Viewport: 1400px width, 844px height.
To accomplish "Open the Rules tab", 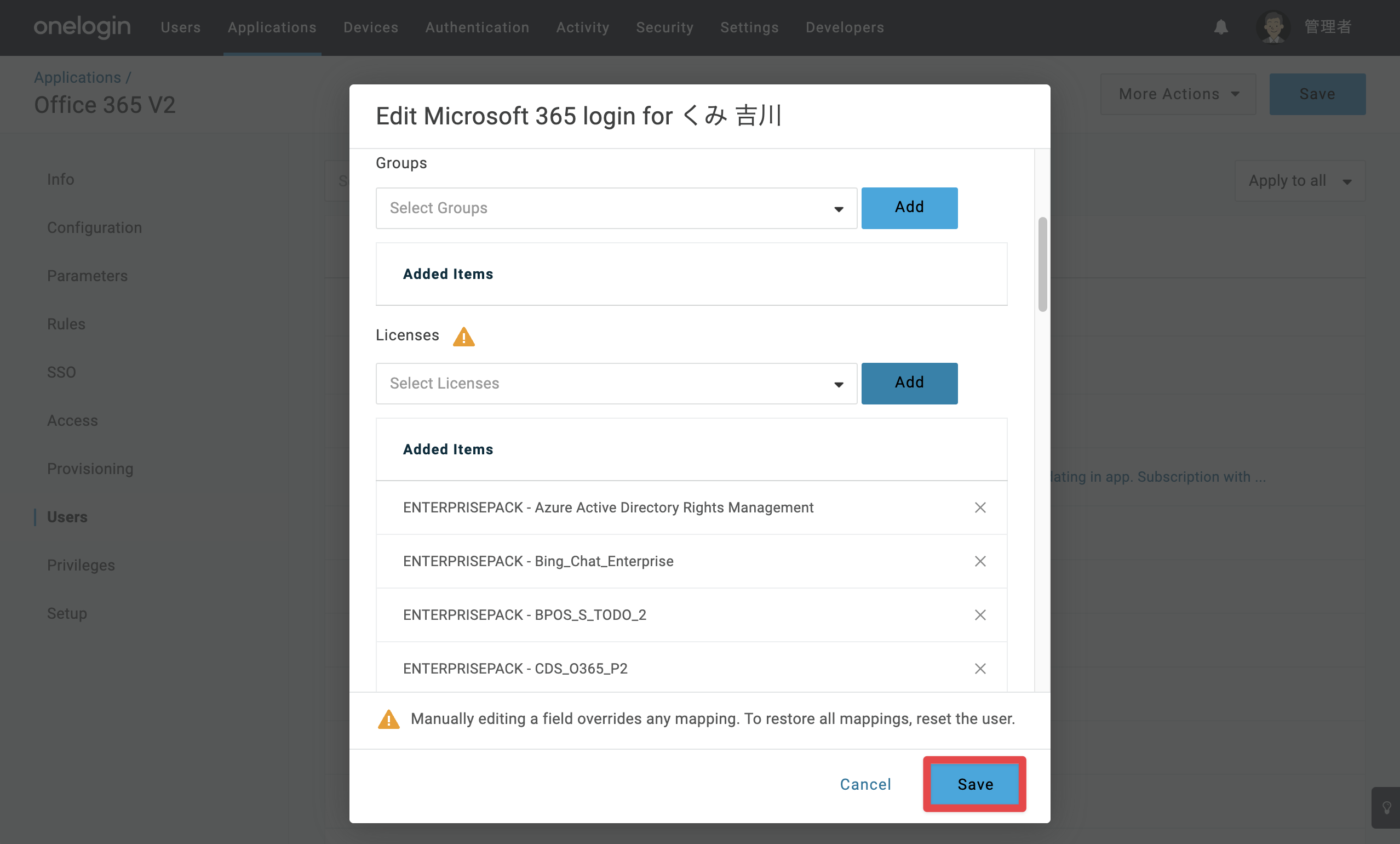I will click(66, 324).
